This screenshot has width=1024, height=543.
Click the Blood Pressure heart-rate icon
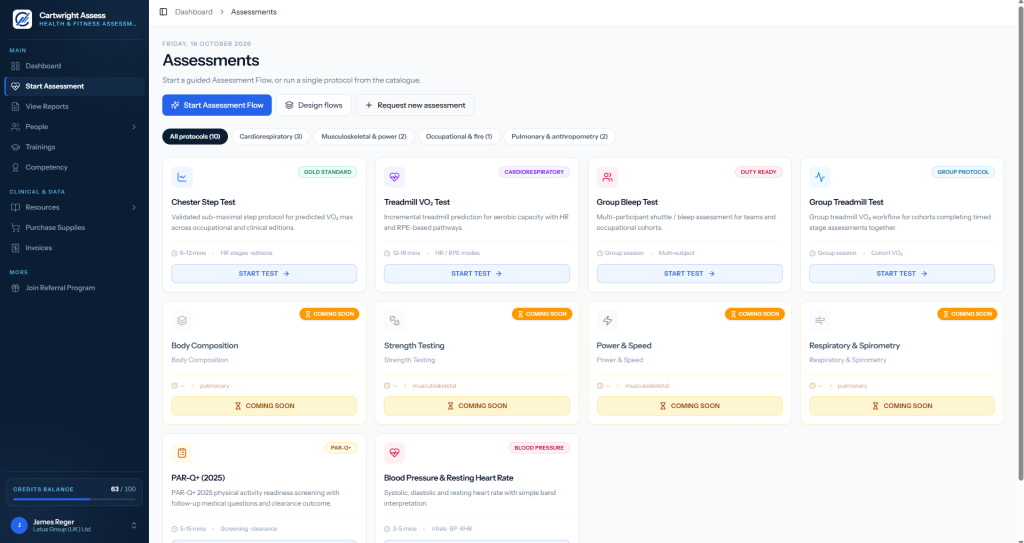click(x=394, y=453)
